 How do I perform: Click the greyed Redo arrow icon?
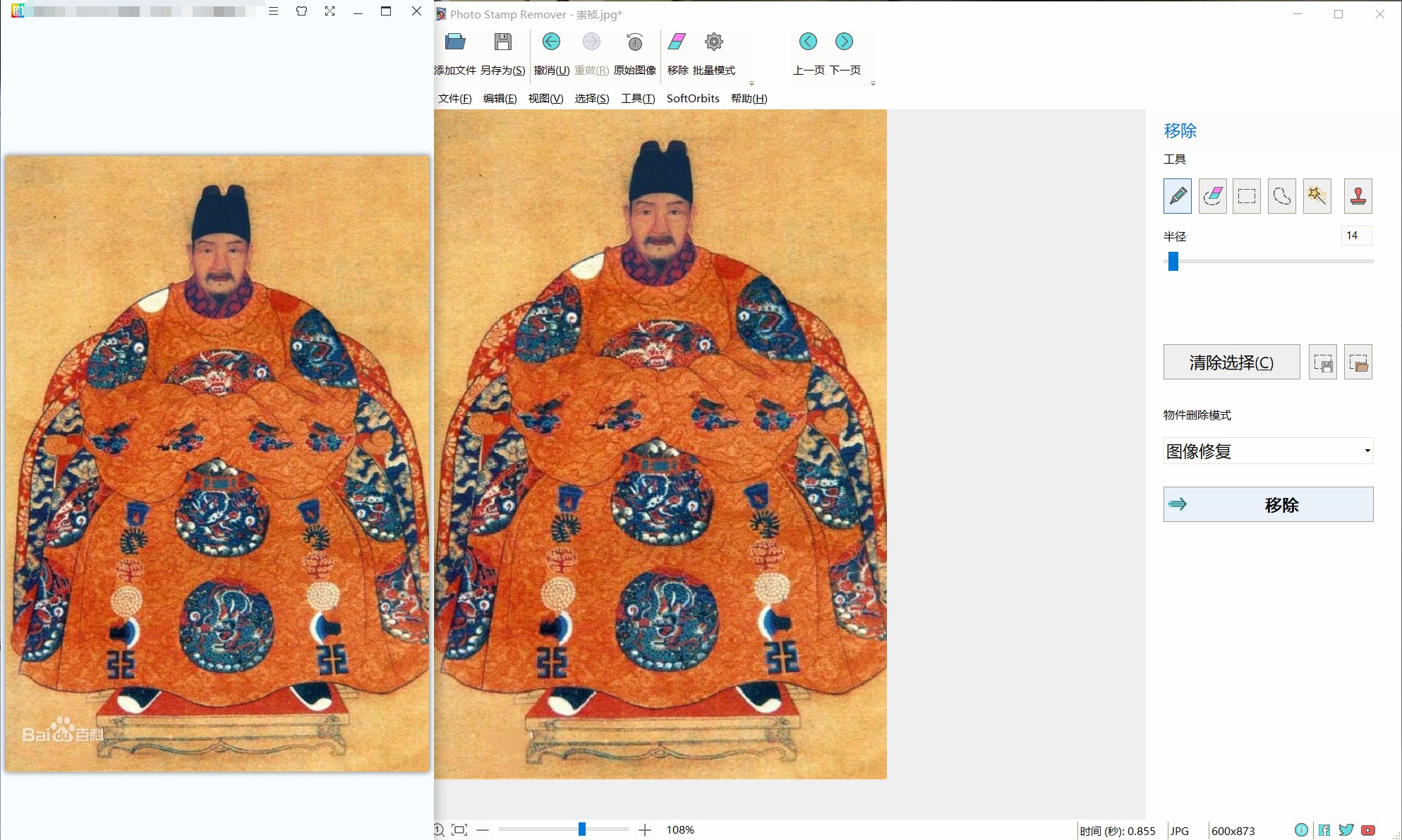coord(591,42)
